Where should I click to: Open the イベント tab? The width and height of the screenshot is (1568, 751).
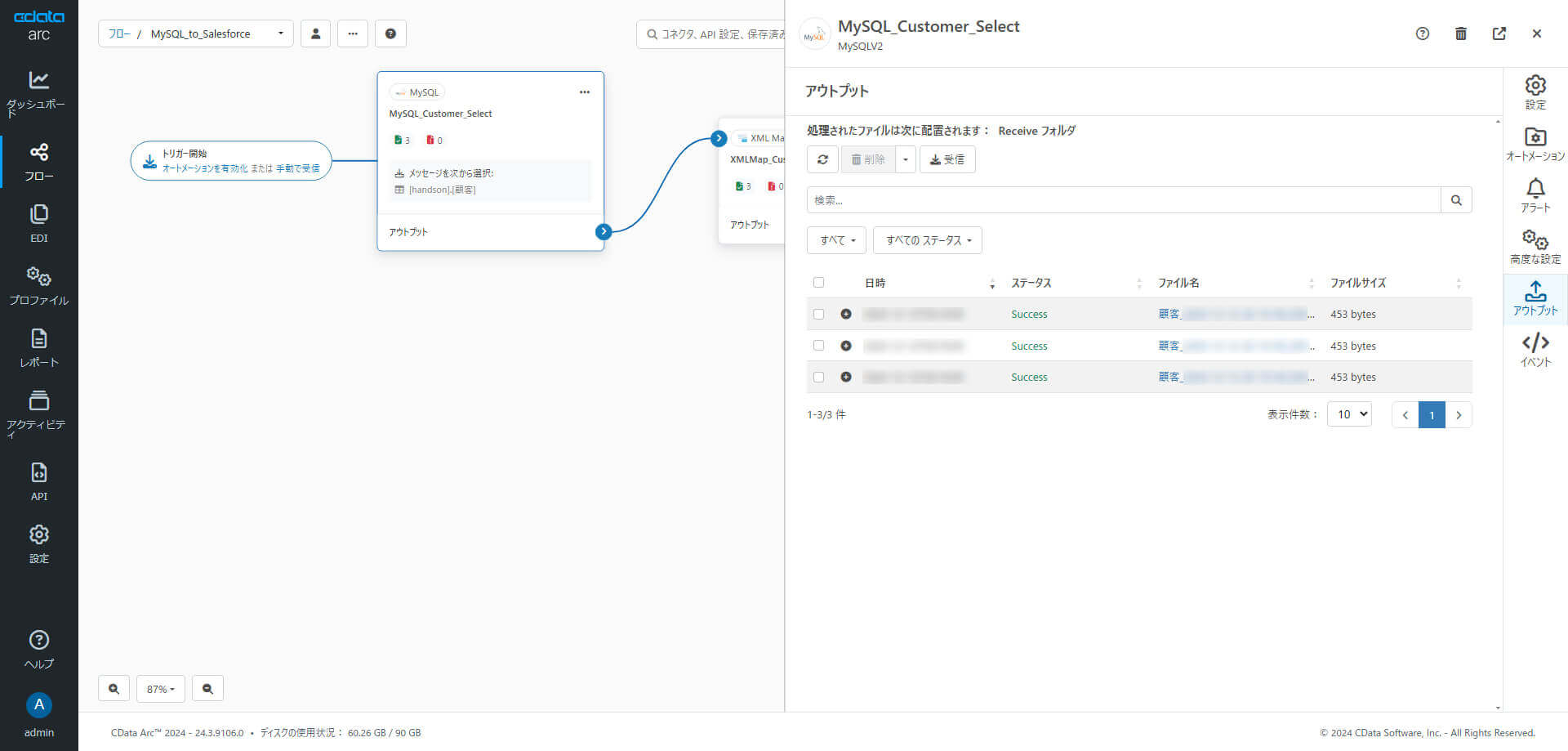[1535, 350]
